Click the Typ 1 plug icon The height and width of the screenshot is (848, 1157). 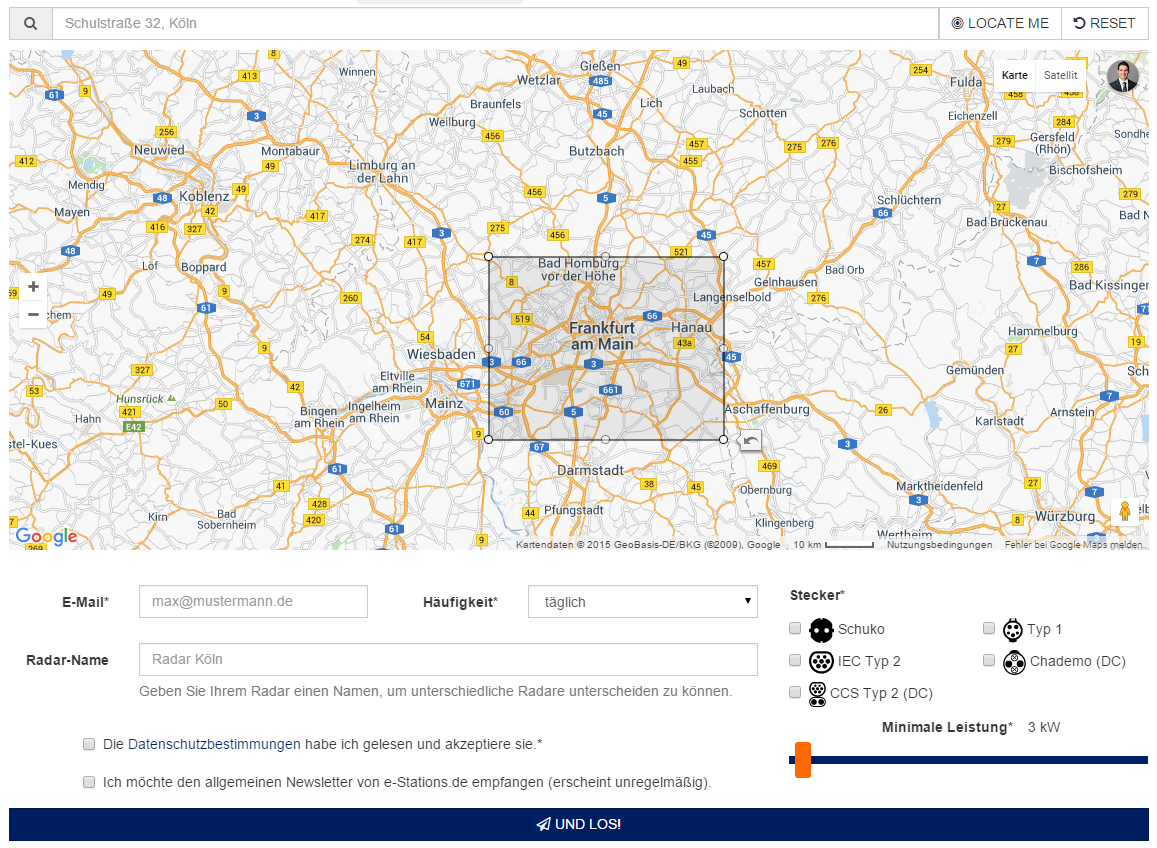[x=1012, y=630]
